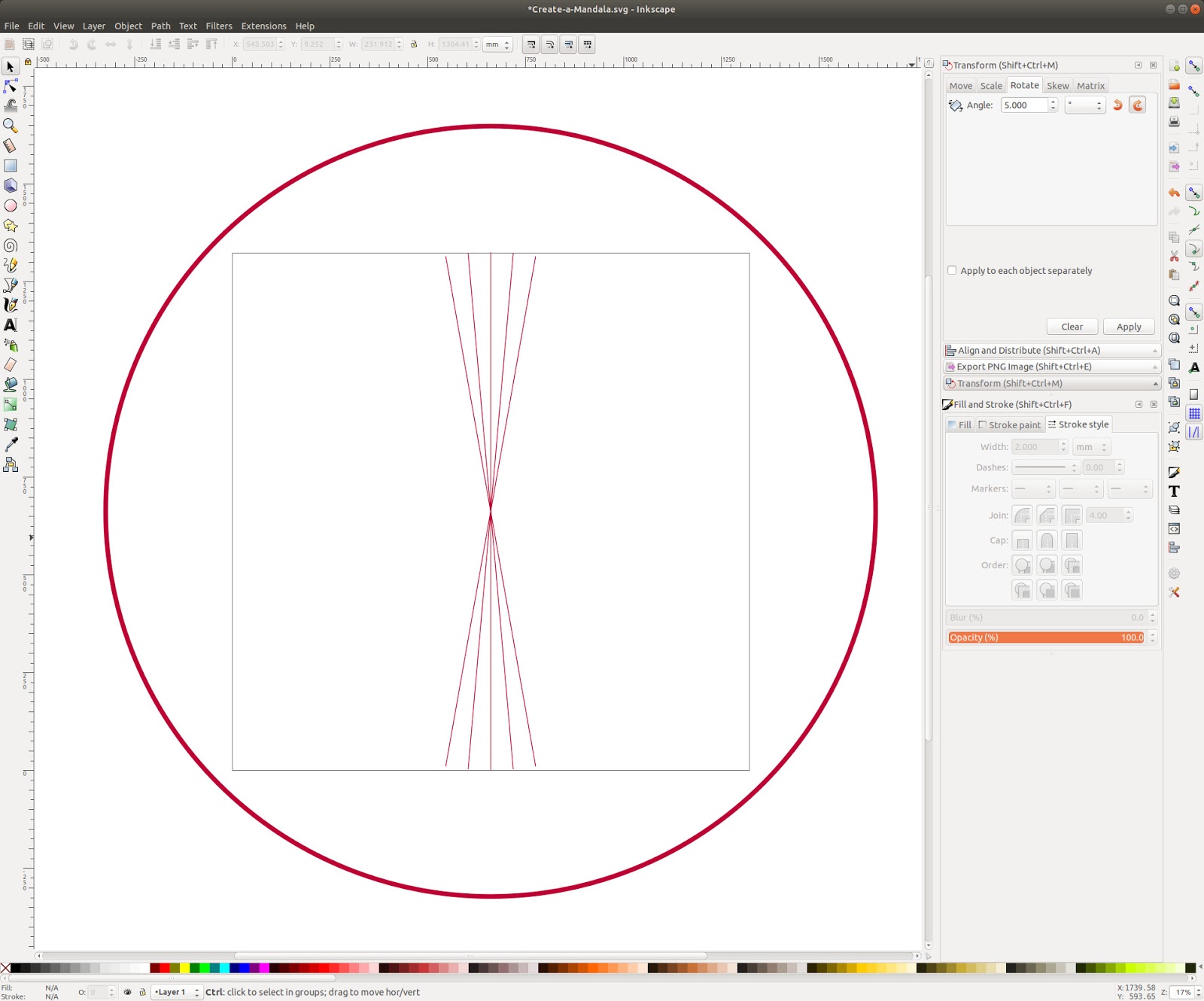Switch to the Fill tab

[960, 424]
